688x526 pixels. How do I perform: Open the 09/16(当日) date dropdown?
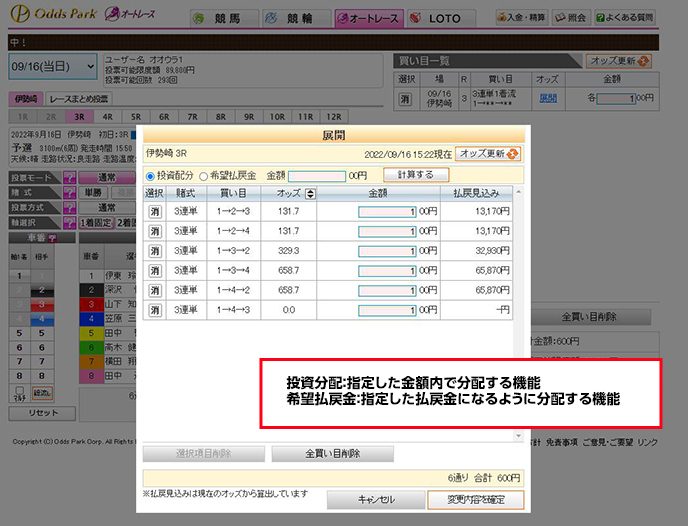[x=53, y=67]
